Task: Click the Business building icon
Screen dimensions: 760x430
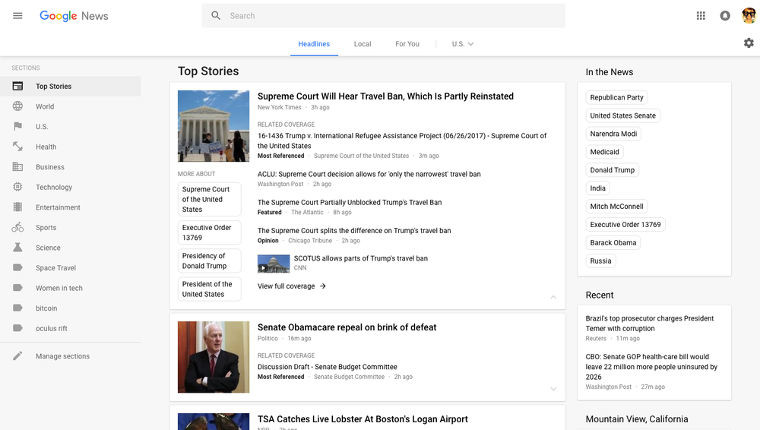Action: click(x=17, y=167)
